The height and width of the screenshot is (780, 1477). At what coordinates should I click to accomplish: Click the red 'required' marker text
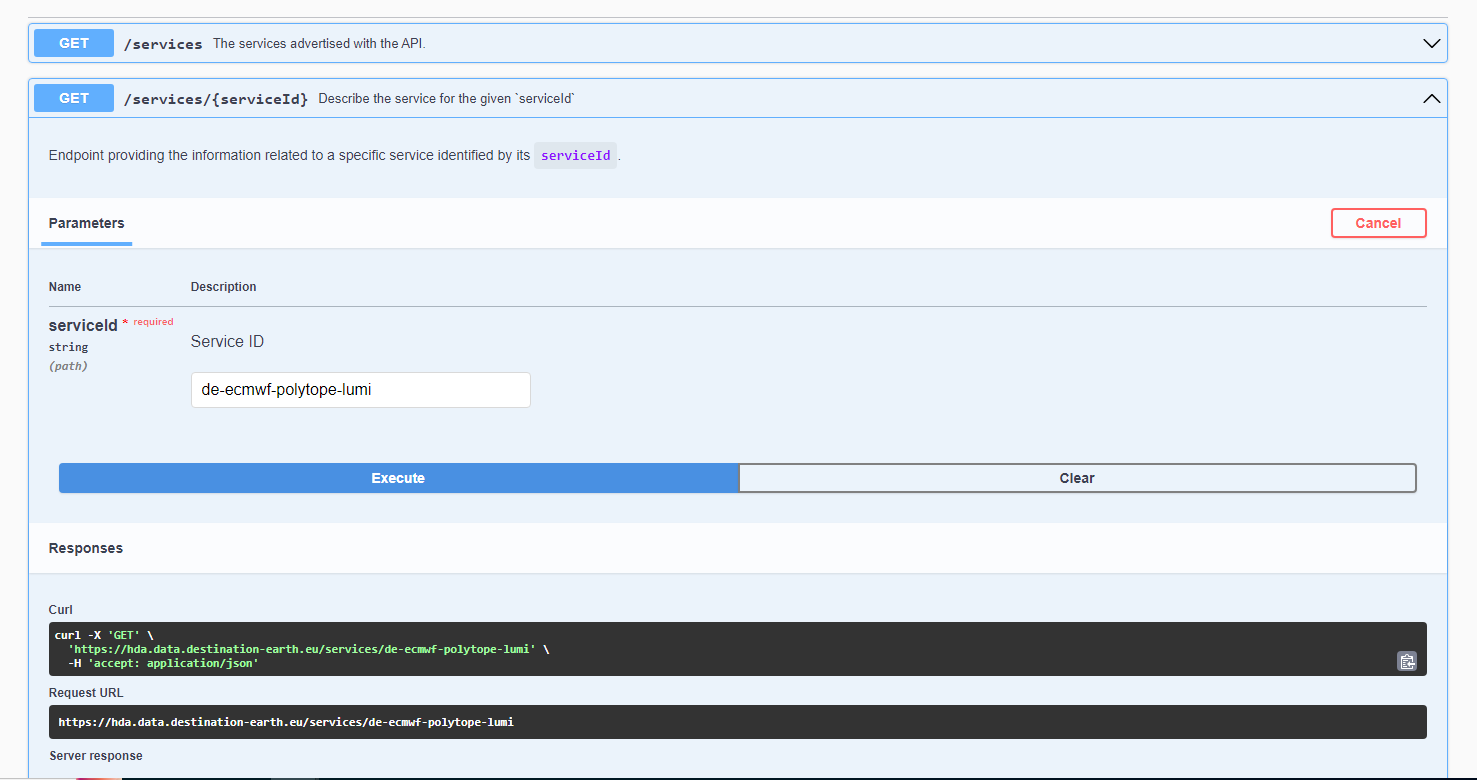coord(153,322)
